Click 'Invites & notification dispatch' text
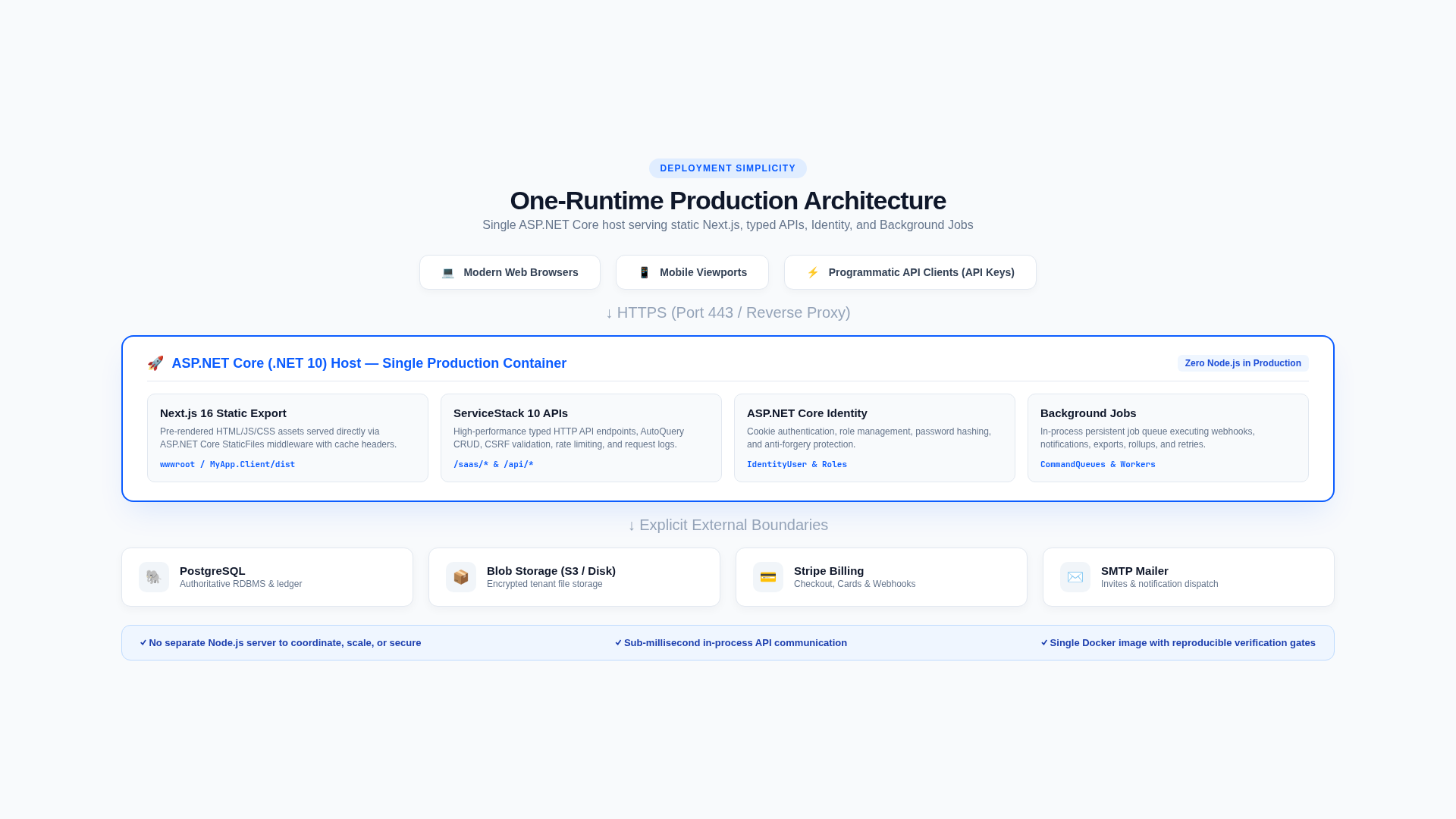1456x819 pixels. point(1159,584)
